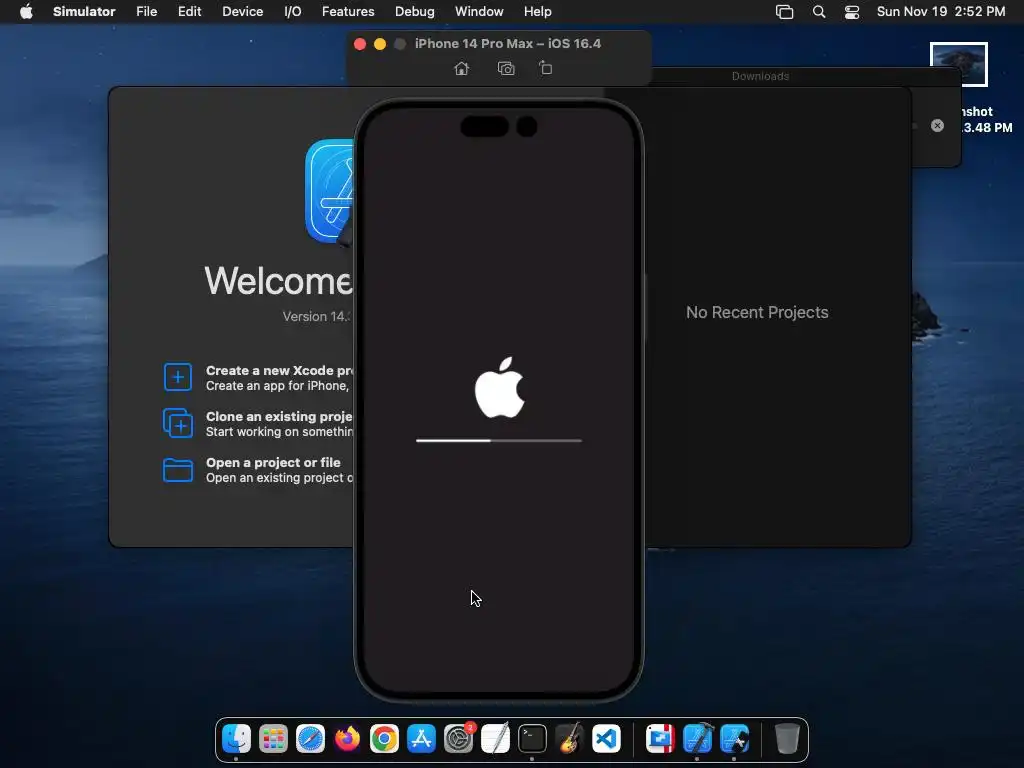Screen dimensions: 1024x768
Task: Click the iOS boot progress bar
Action: pos(499,441)
